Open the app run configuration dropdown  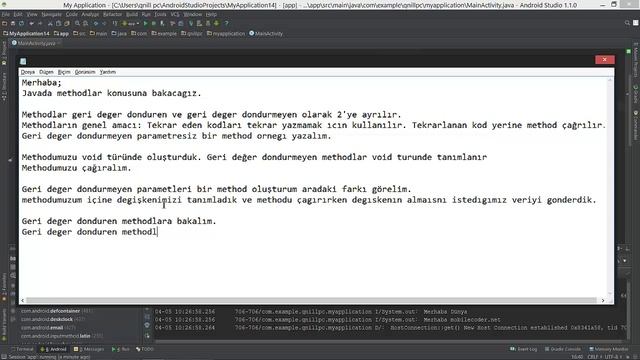(131, 24)
